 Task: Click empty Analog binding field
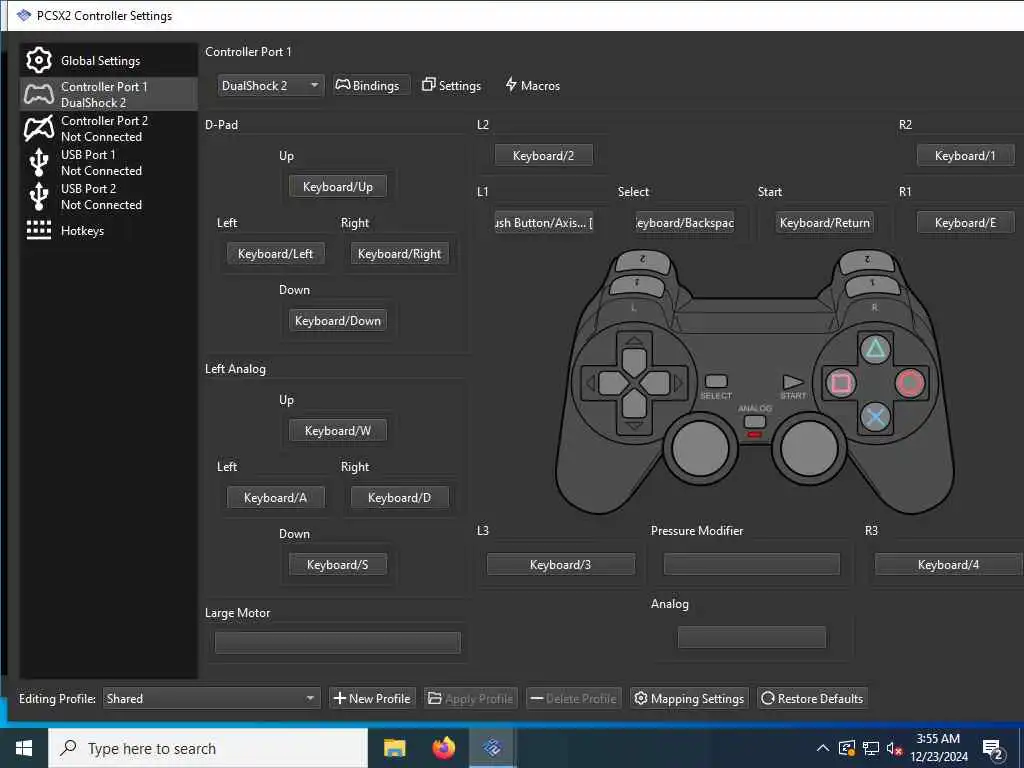[752, 637]
